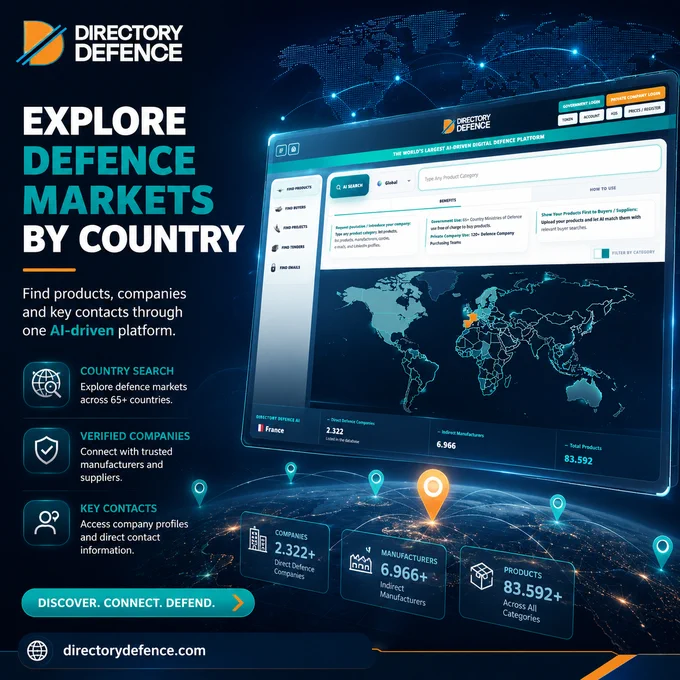
Task: Click the Manufacturers factory icon
Action: tap(361, 562)
